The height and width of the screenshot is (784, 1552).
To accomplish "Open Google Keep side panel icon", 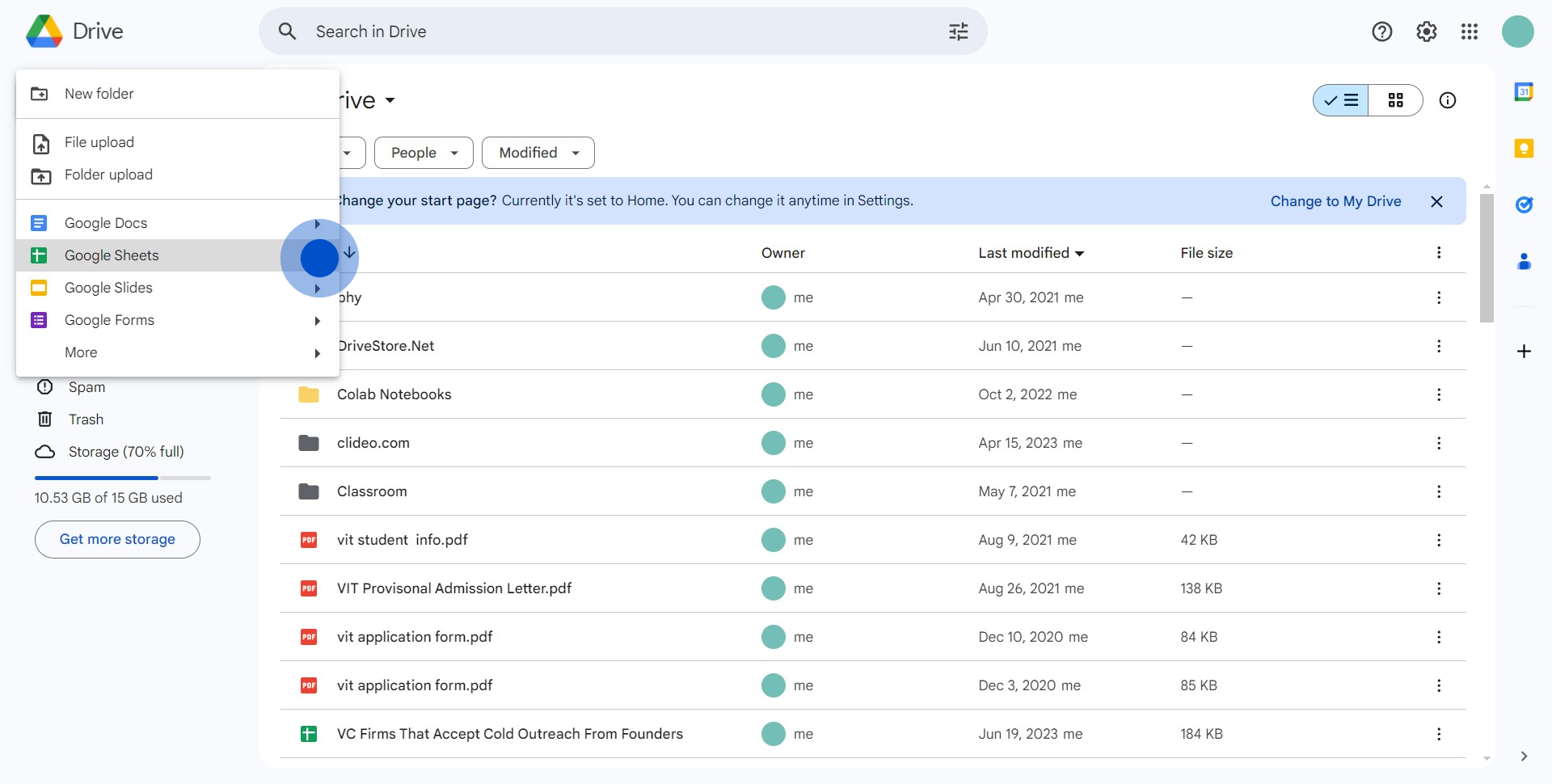I will [1524, 149].
